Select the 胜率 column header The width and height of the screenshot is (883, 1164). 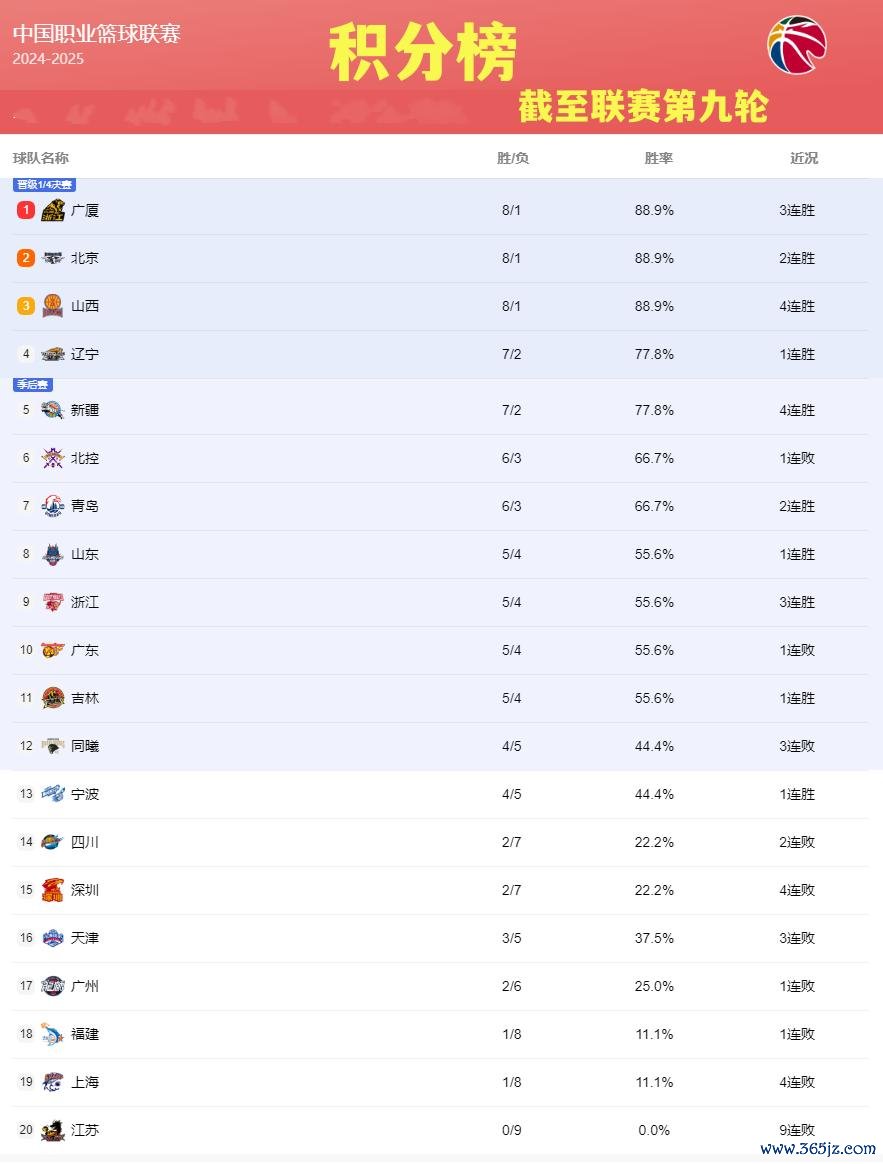pos(658,158)
